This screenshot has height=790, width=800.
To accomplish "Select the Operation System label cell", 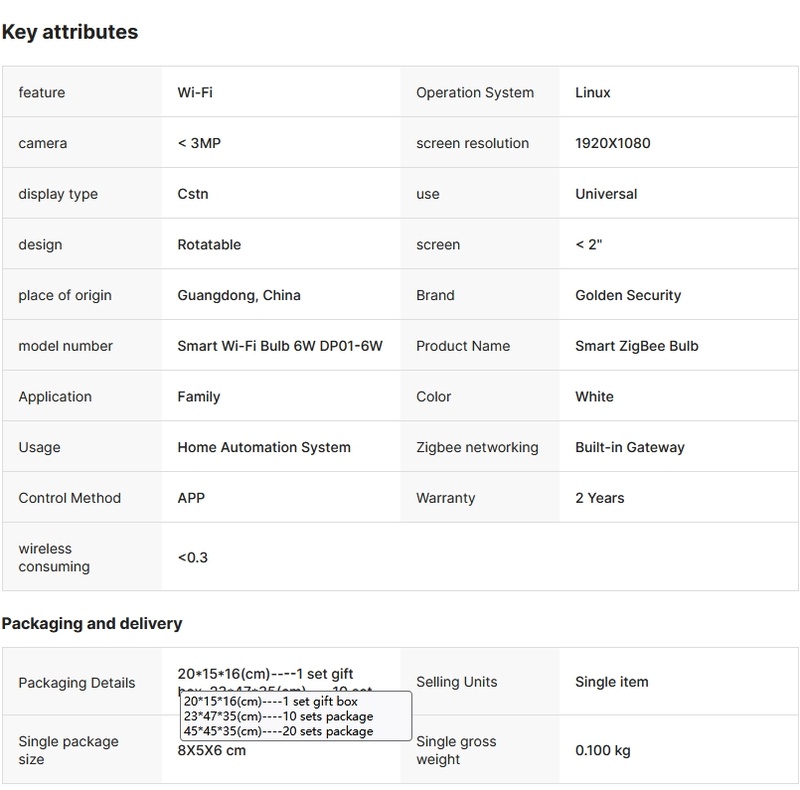I will coord(475,93).
